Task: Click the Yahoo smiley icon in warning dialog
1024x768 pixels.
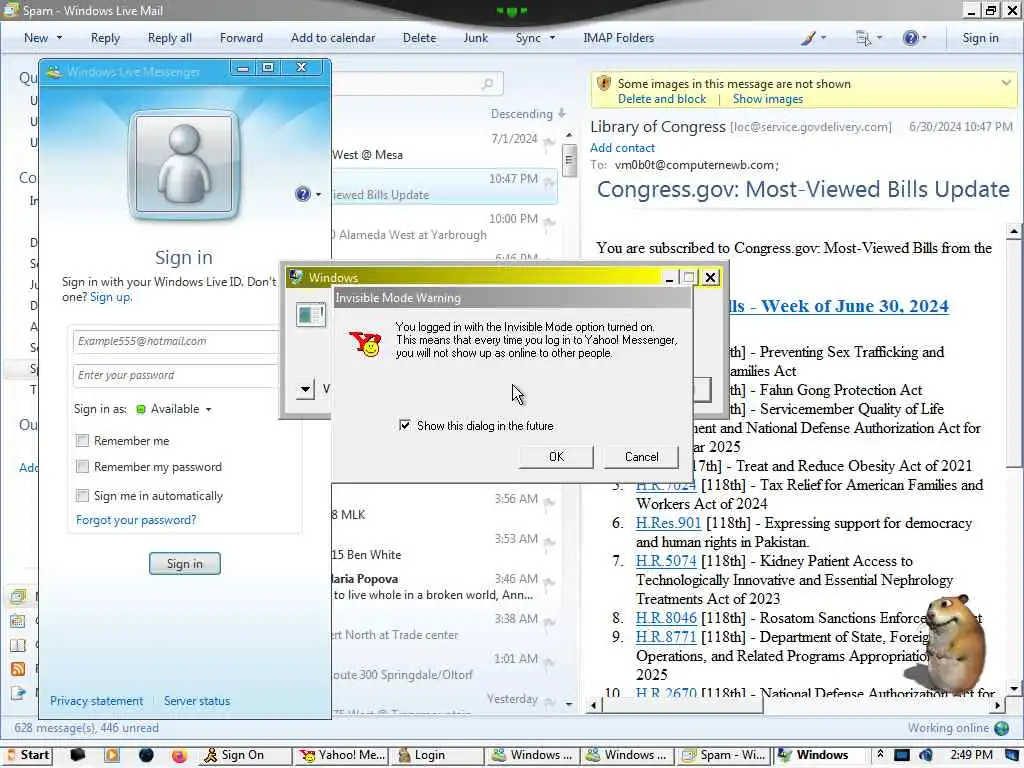Action: 366,344
